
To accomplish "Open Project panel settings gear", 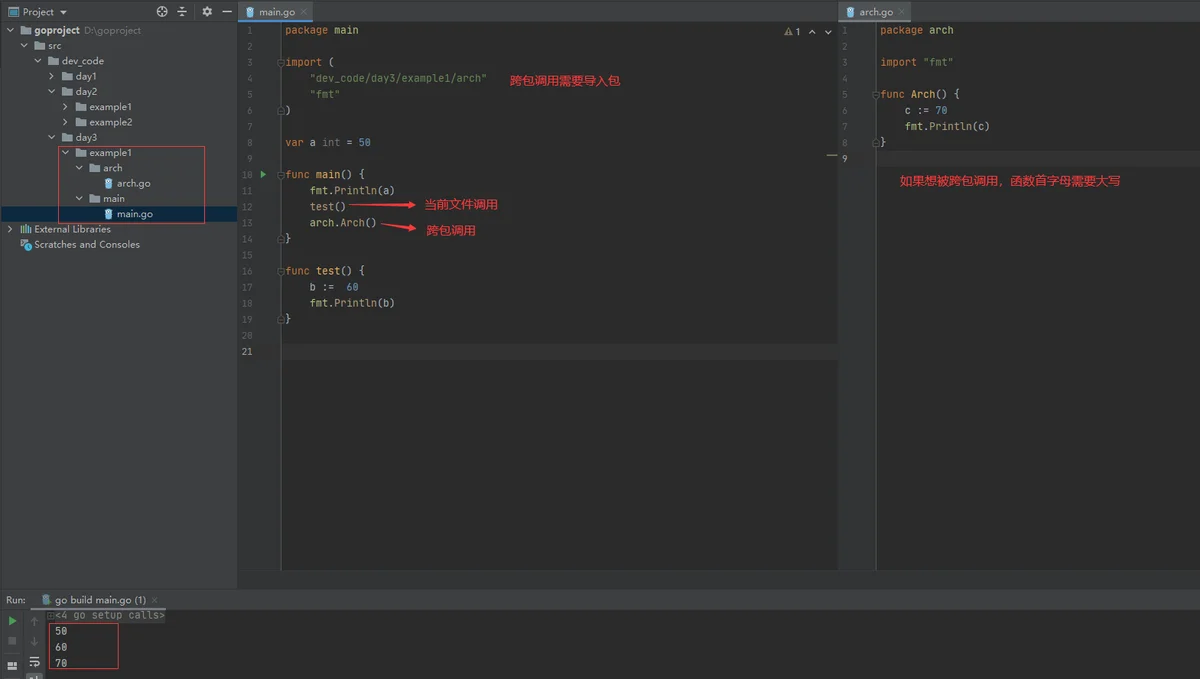I will (x=207, y=12).
